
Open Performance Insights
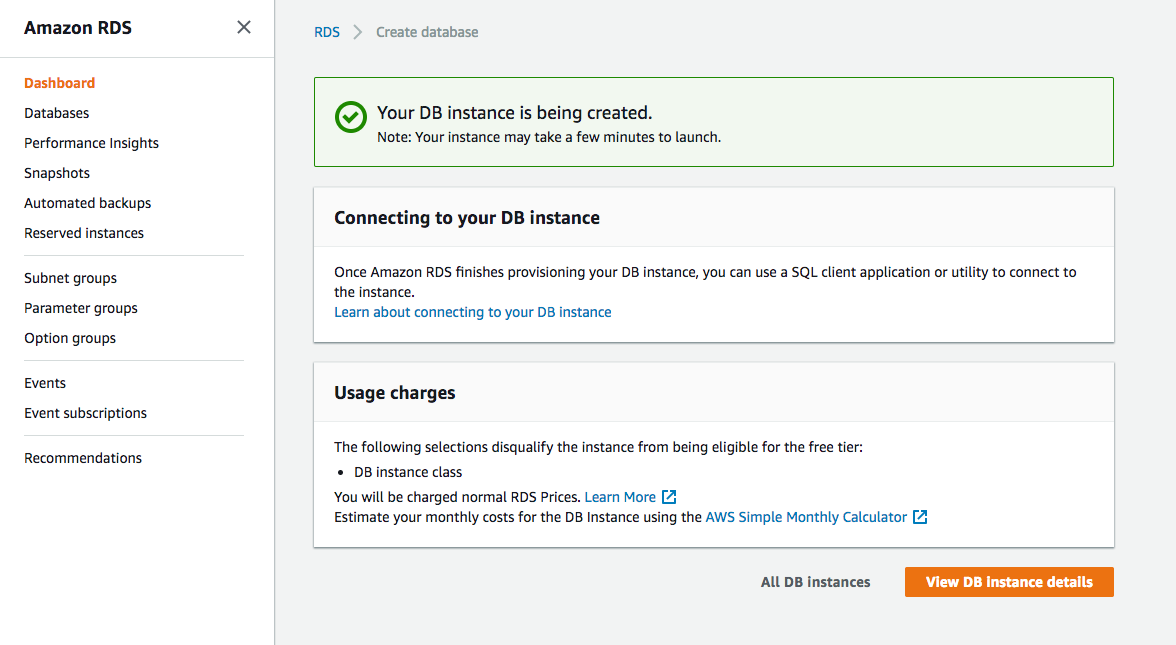coord(92,143)
